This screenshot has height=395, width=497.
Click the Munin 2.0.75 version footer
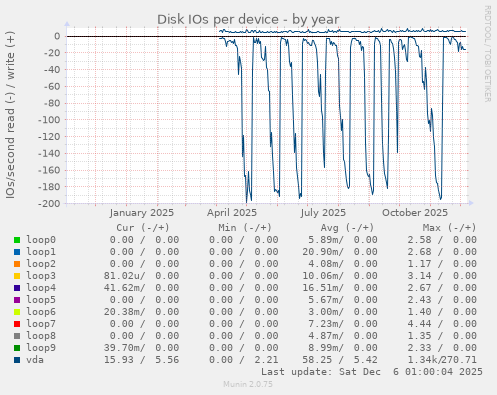248,384
